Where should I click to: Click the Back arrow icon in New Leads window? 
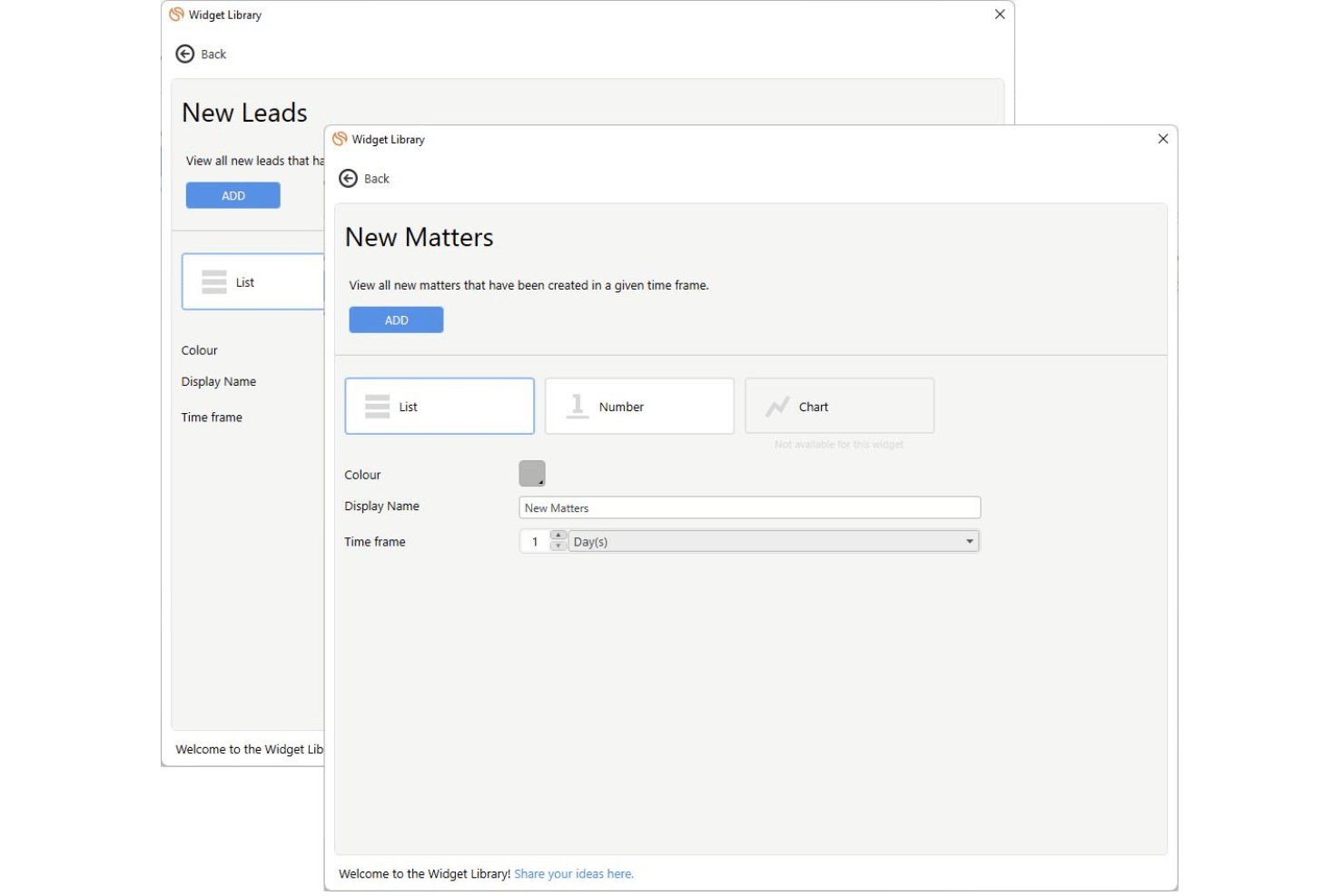tap(184, 54)
